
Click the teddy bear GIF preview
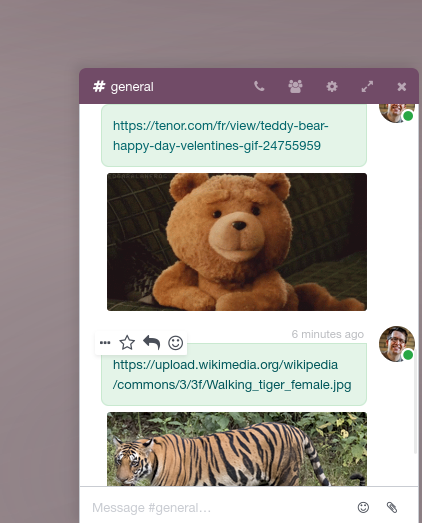click(x=237, y=242)
